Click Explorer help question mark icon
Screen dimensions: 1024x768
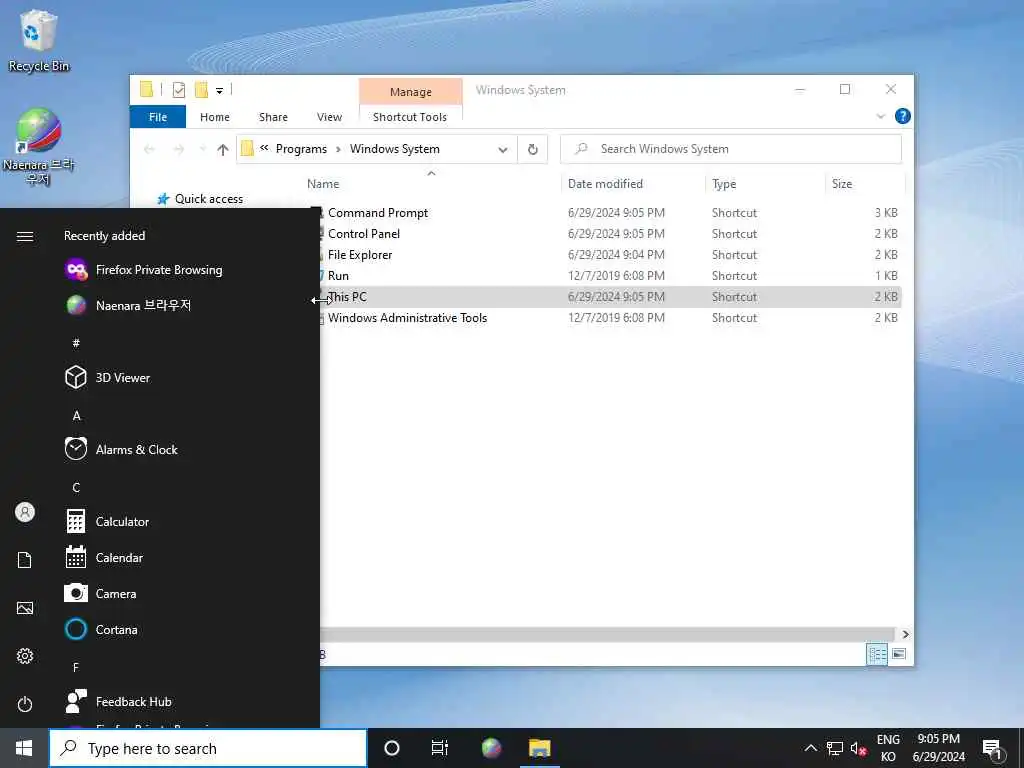coord(903,116)
